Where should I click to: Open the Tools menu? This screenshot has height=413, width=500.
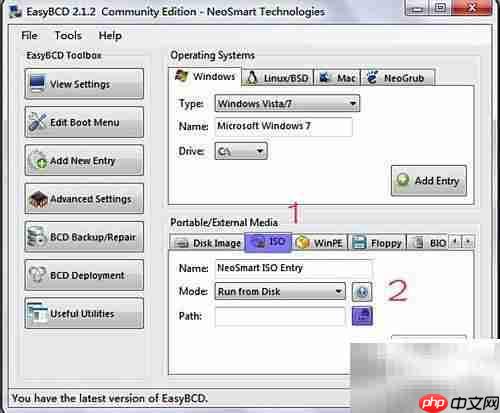68,35
